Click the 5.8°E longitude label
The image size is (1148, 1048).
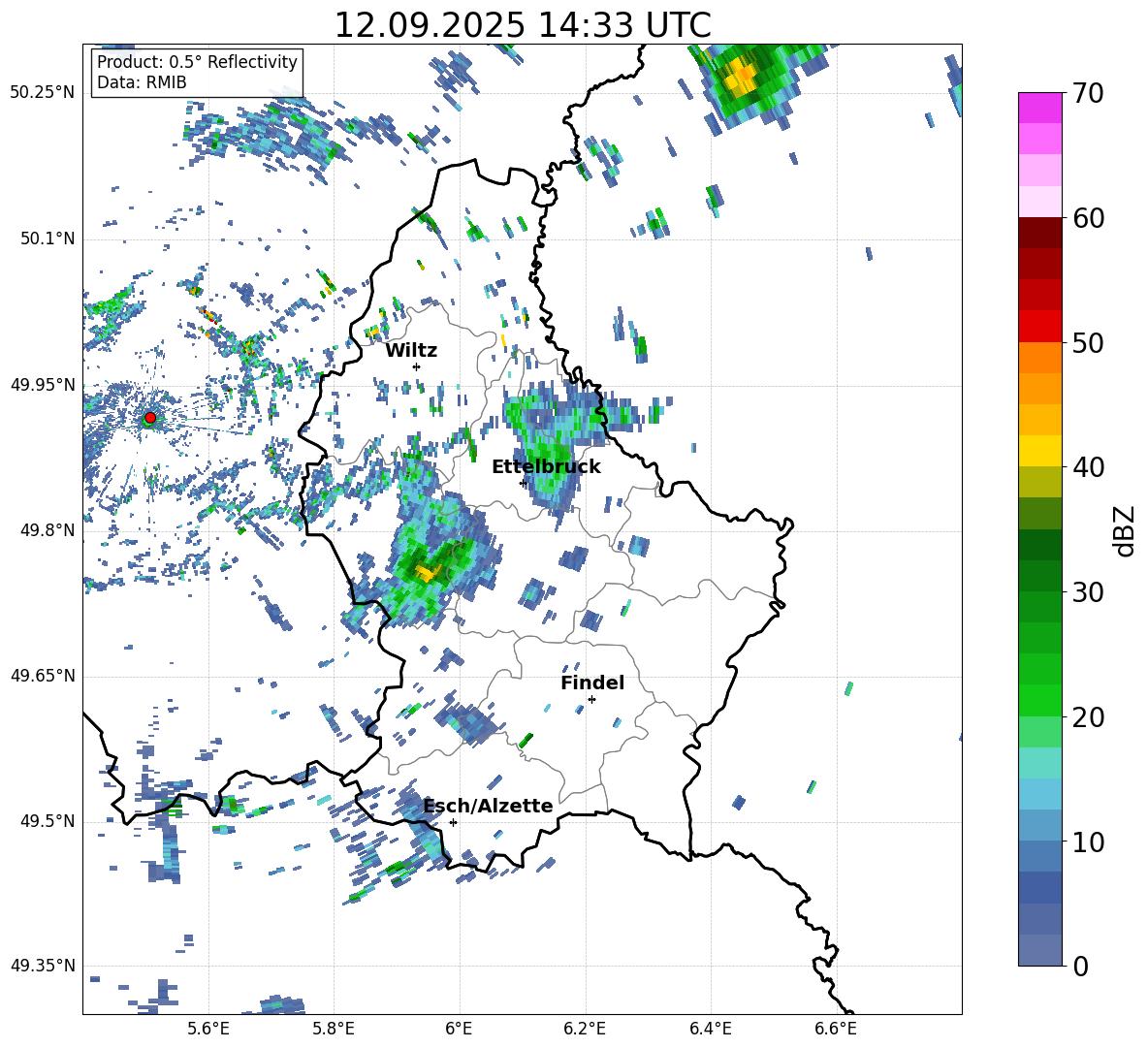334,1029
